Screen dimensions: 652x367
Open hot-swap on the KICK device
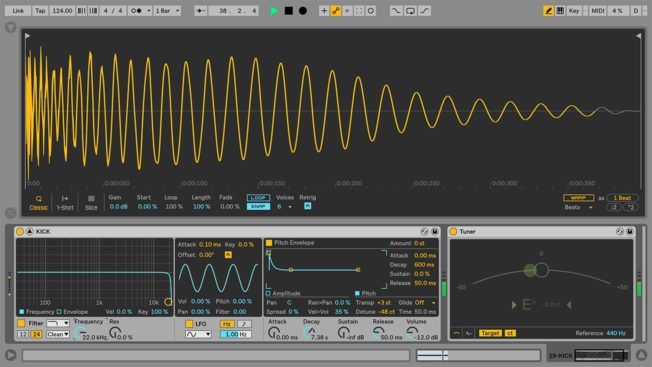424,232
